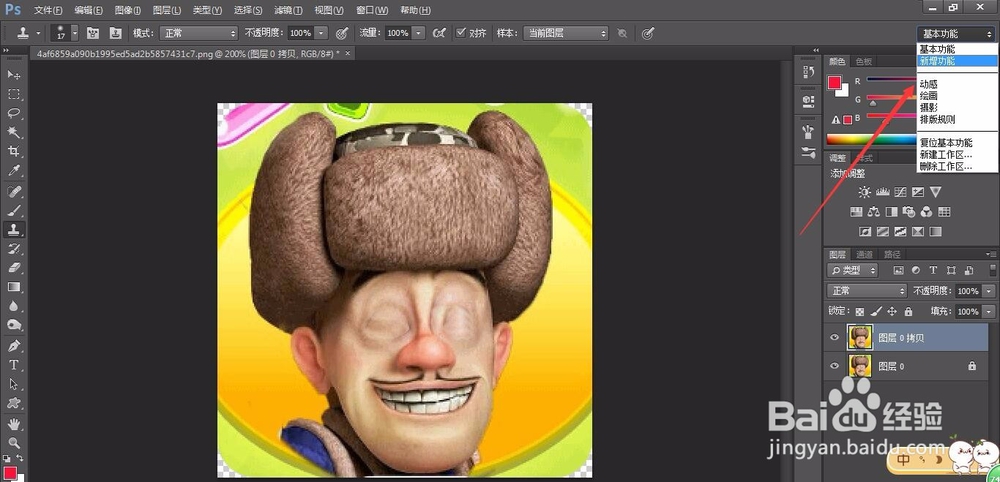
Task: Open options bar 不透明度 dropdown arrow
Action: [321, 33]
